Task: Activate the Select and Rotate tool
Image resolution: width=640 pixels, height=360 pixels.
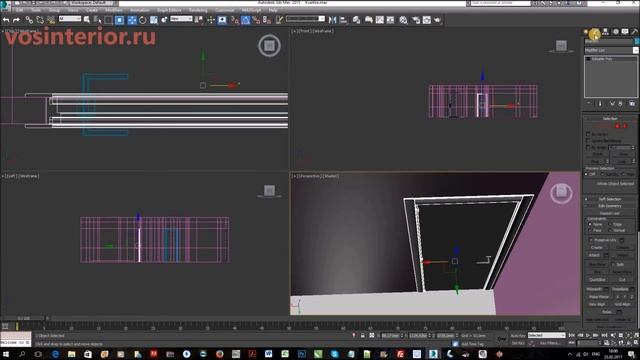Action: click(x=142, y=20)
